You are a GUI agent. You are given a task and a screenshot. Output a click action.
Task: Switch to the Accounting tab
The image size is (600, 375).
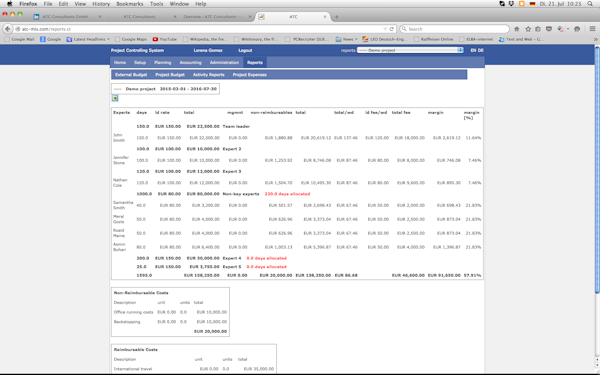(x=190, y=62)
